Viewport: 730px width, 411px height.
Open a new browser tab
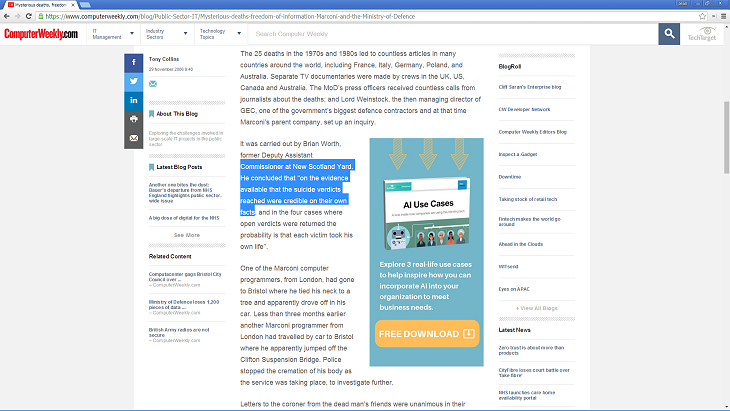pyautogui.click(x=85, y=5)
